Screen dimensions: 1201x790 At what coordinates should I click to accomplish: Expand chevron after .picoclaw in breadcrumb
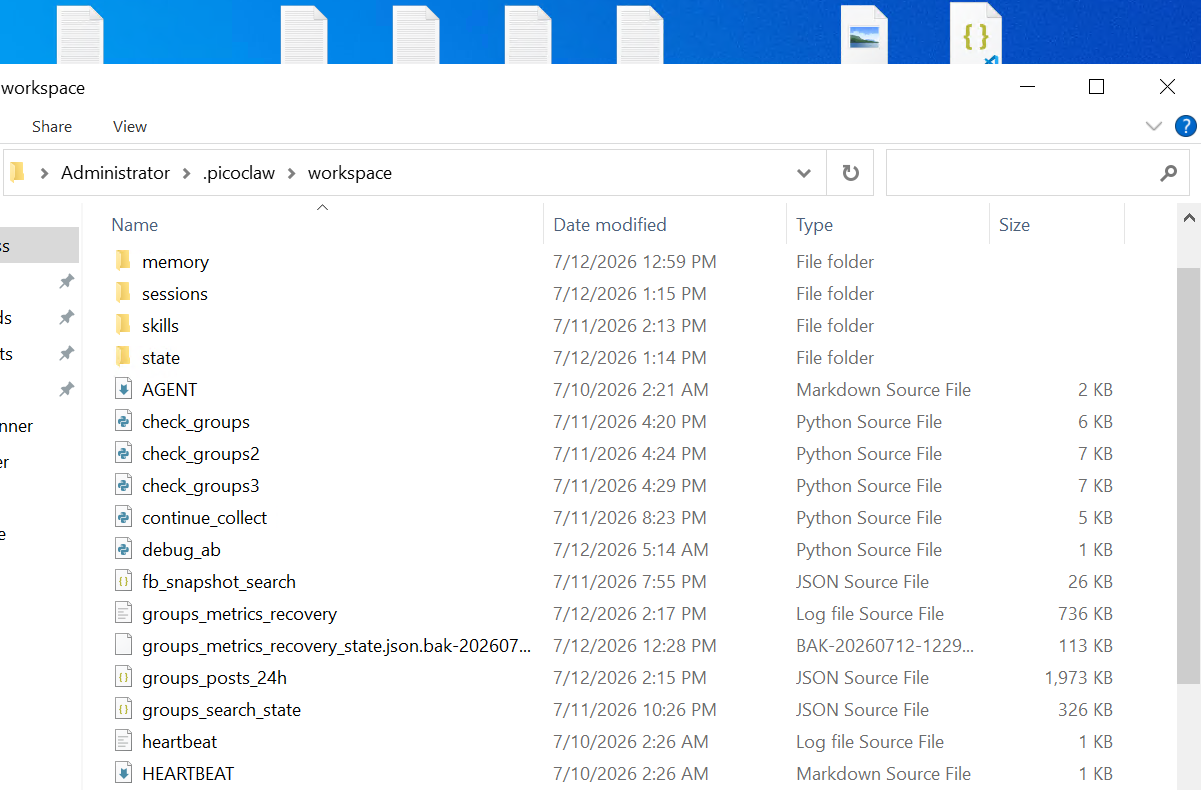(x=292, y=173)
